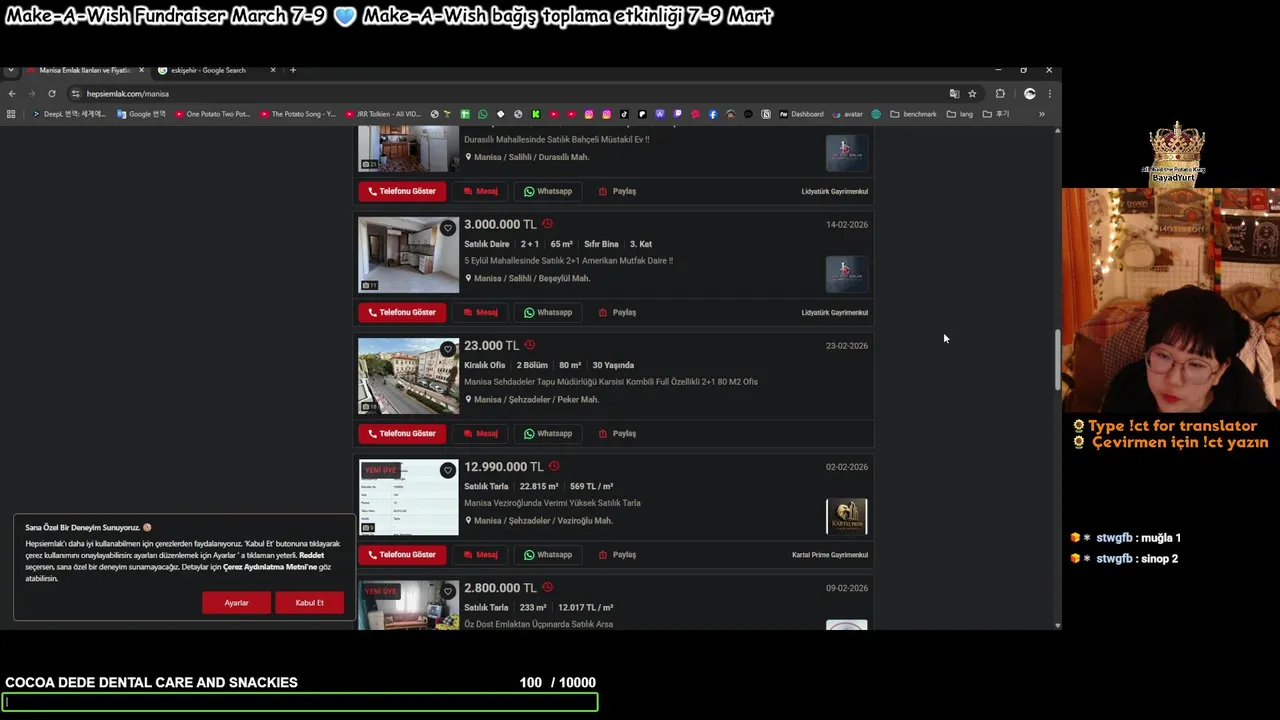Viewport: 1280px width, 720px height.
Task: Favorite the 3.000.000 TL listing heart
Action: pos(447,228)
